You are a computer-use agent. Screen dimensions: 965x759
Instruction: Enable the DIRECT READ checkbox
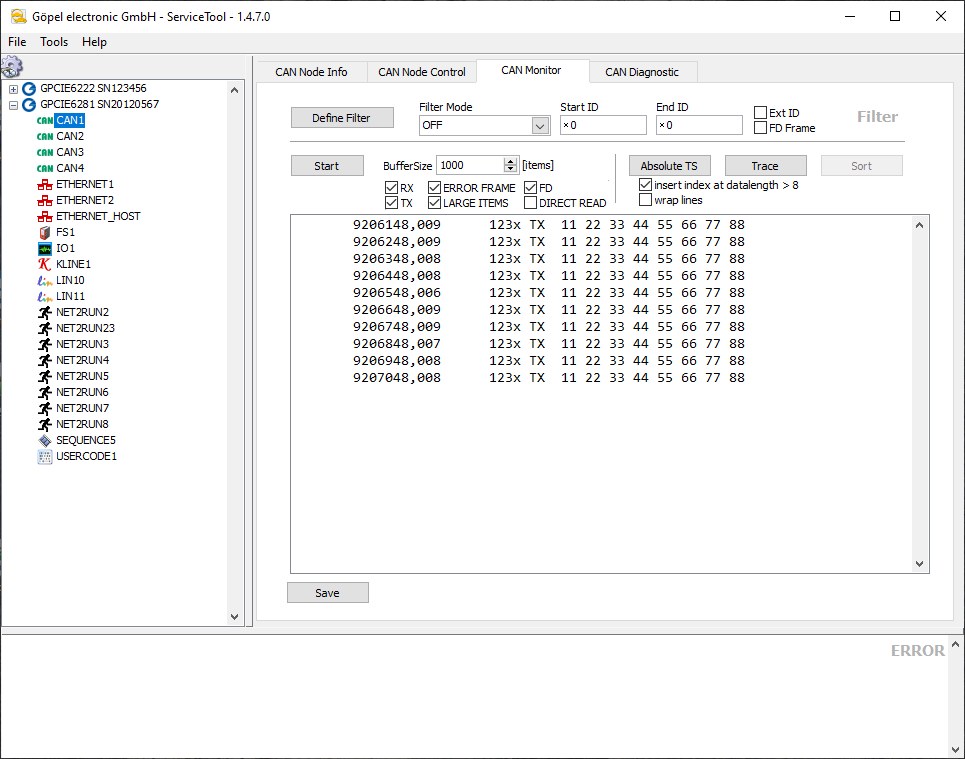[531, 203]
